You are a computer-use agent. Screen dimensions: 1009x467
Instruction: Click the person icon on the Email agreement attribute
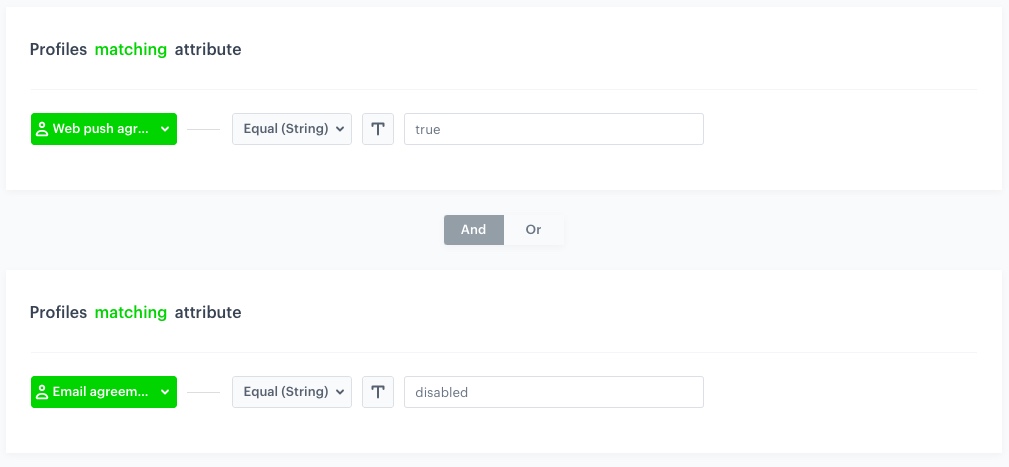click(x=42, y=392)
